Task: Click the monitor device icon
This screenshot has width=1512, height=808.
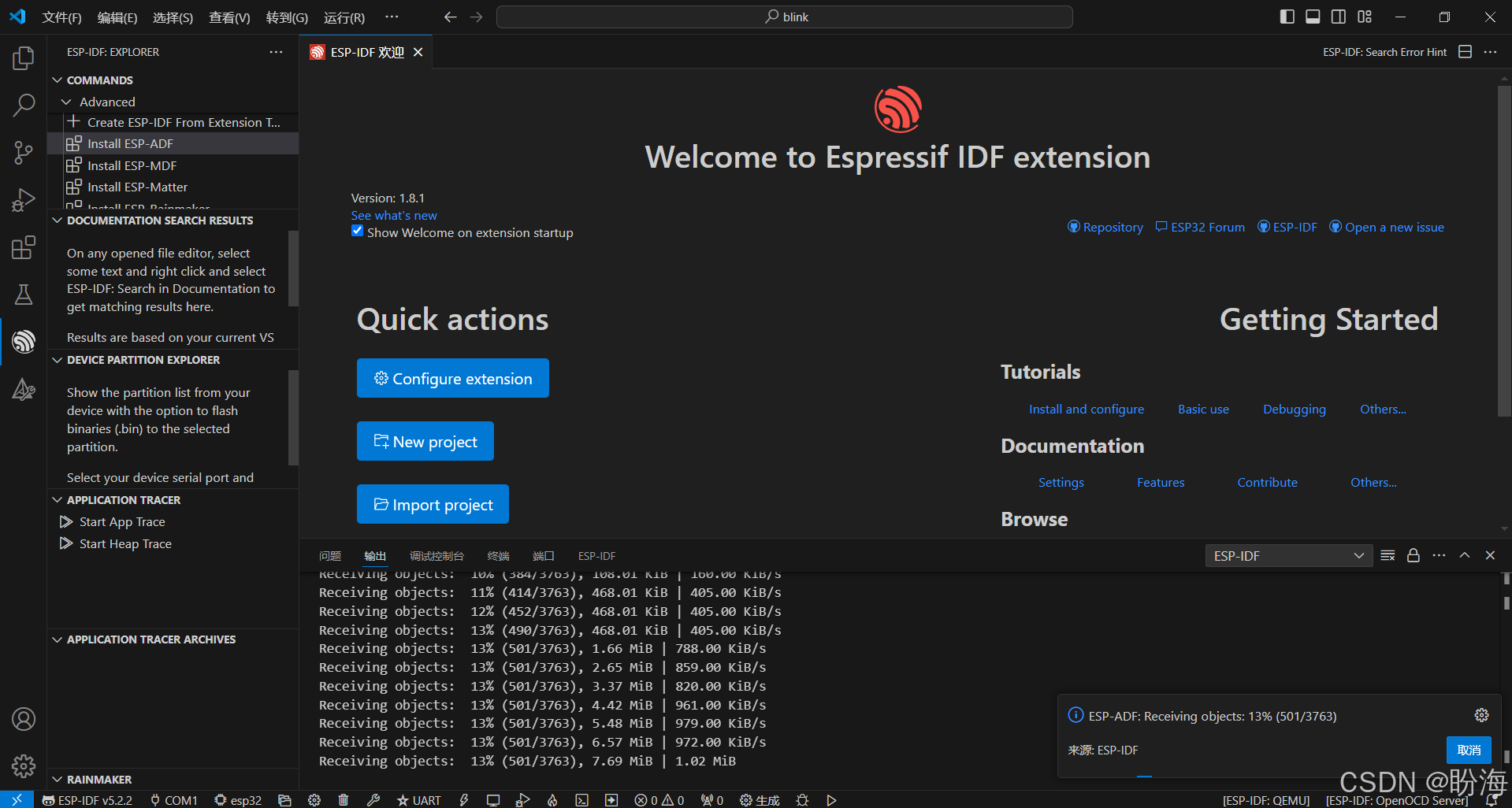Action: [x=493, y=800]
